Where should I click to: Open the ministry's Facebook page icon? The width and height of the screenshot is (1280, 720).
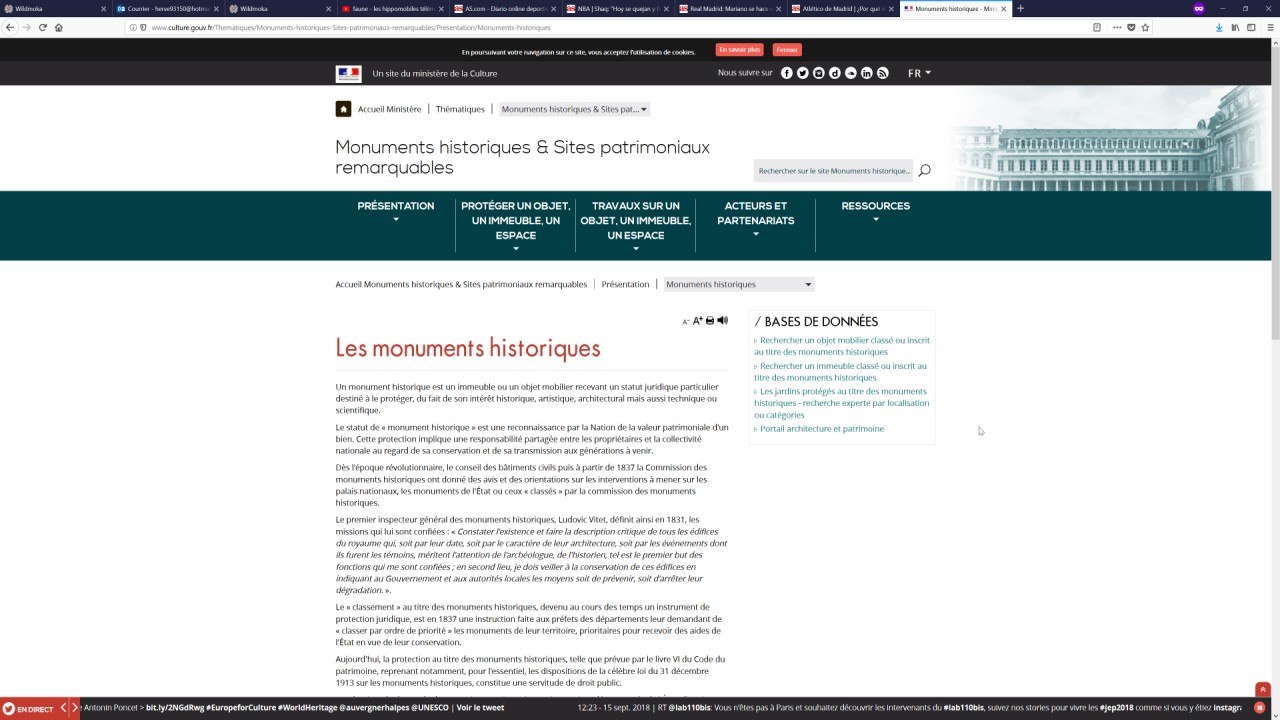pyautogui.click(x=787, y=73)
